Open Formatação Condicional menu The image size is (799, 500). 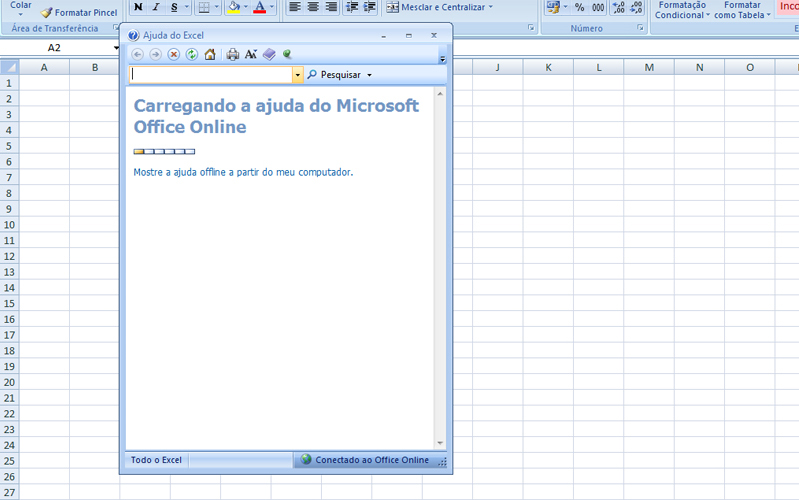[x=682, y=10]
